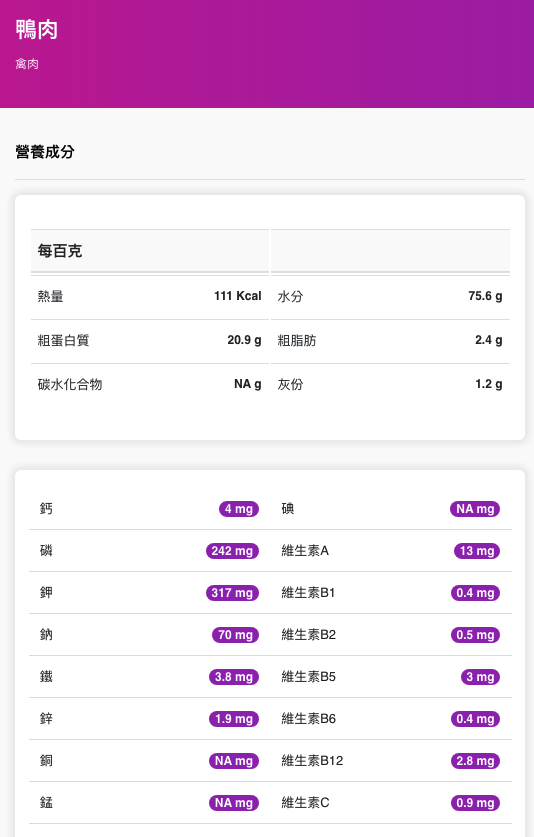Click the 維生素B12 label
The image size is (534, 837).
point(312,761)
